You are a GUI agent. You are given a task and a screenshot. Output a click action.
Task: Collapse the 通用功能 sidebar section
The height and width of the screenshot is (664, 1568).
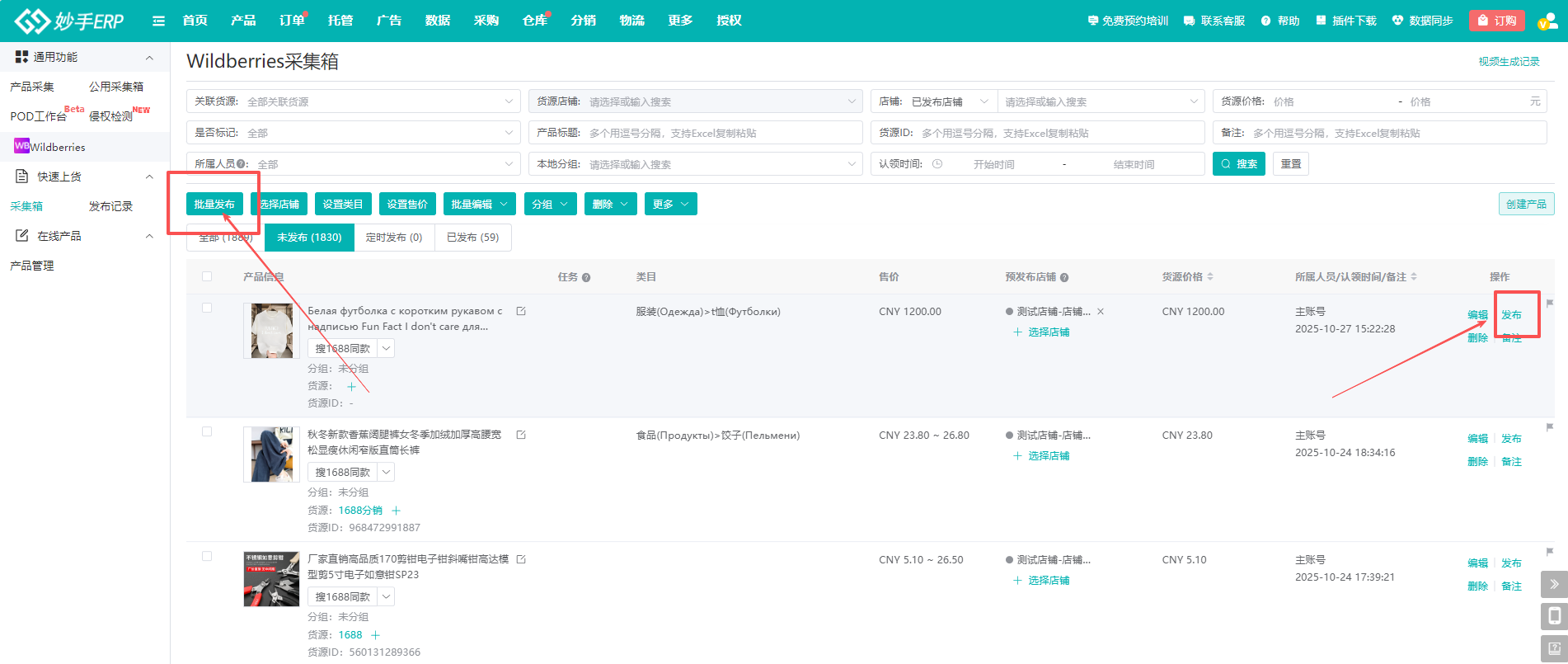[x=149, y=58]
